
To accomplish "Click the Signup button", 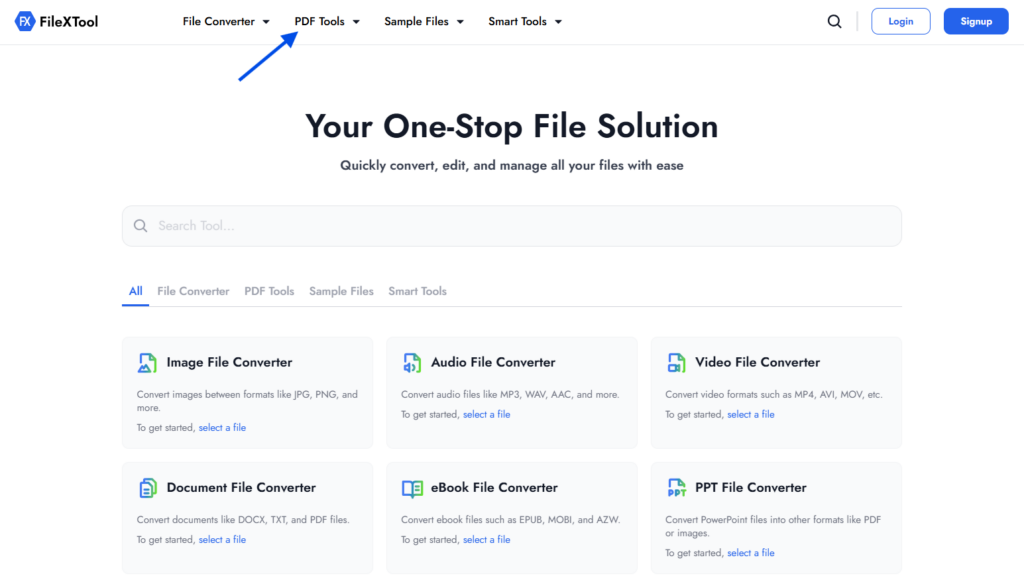I will click(x=975, y=20).
